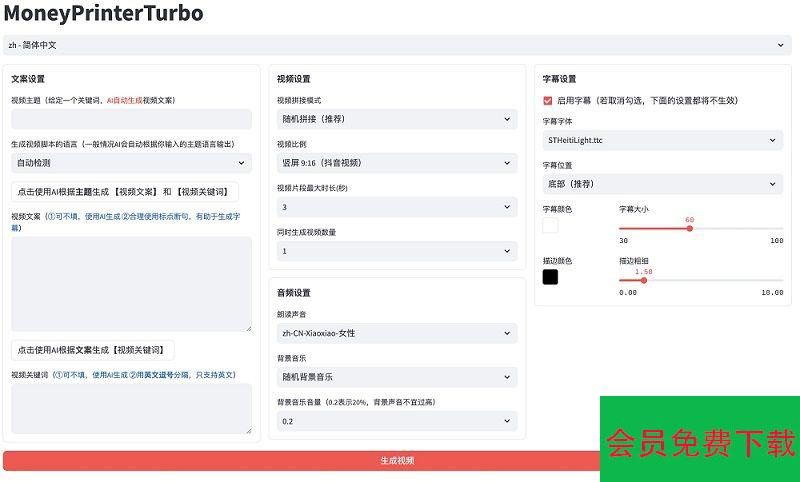The image size is (800, 482).
Task: Click the 根据文案生成【视频关键词】button
Action: [93, 350]
